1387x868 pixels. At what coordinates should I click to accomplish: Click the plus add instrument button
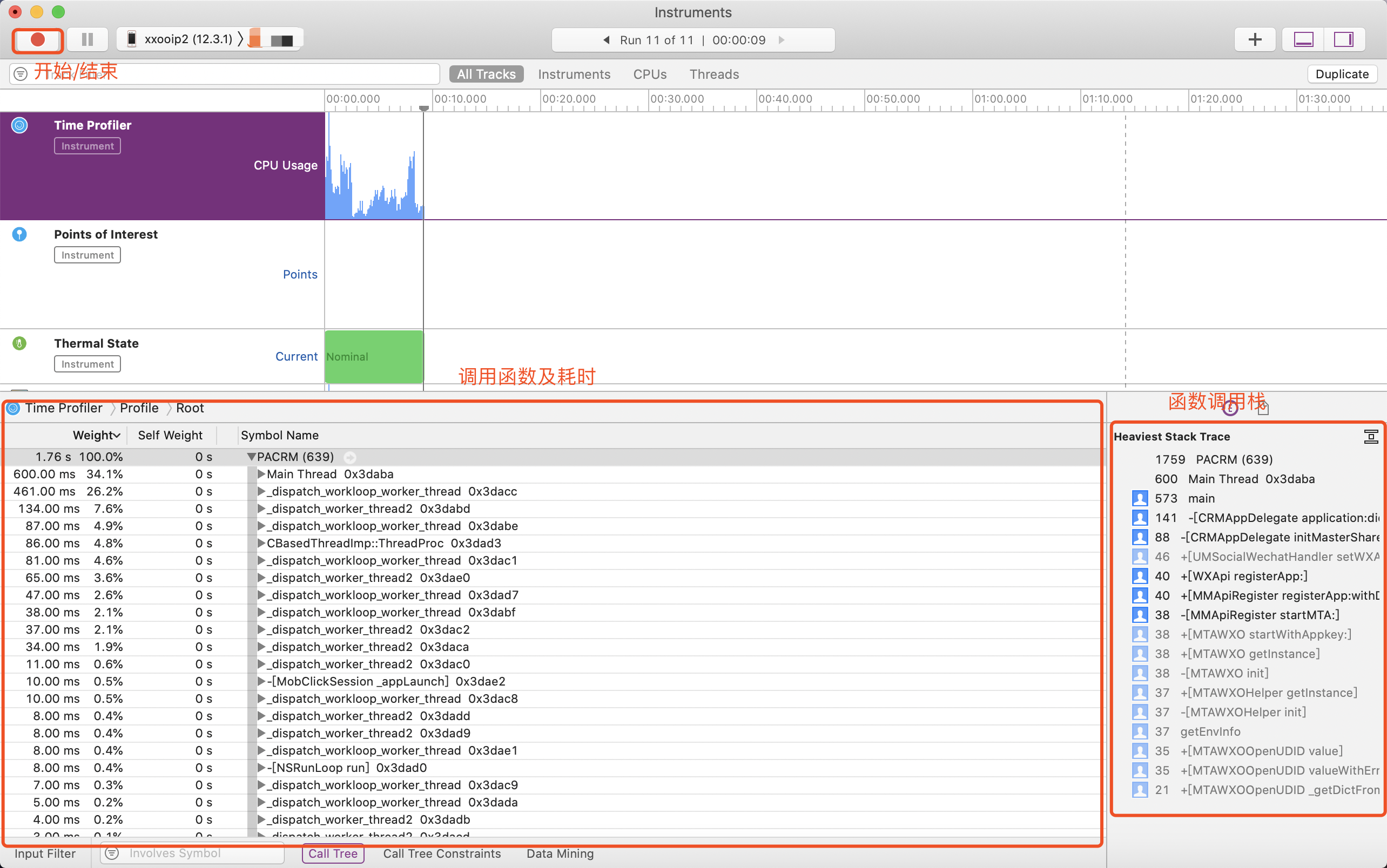click(x=1255, y=39)
